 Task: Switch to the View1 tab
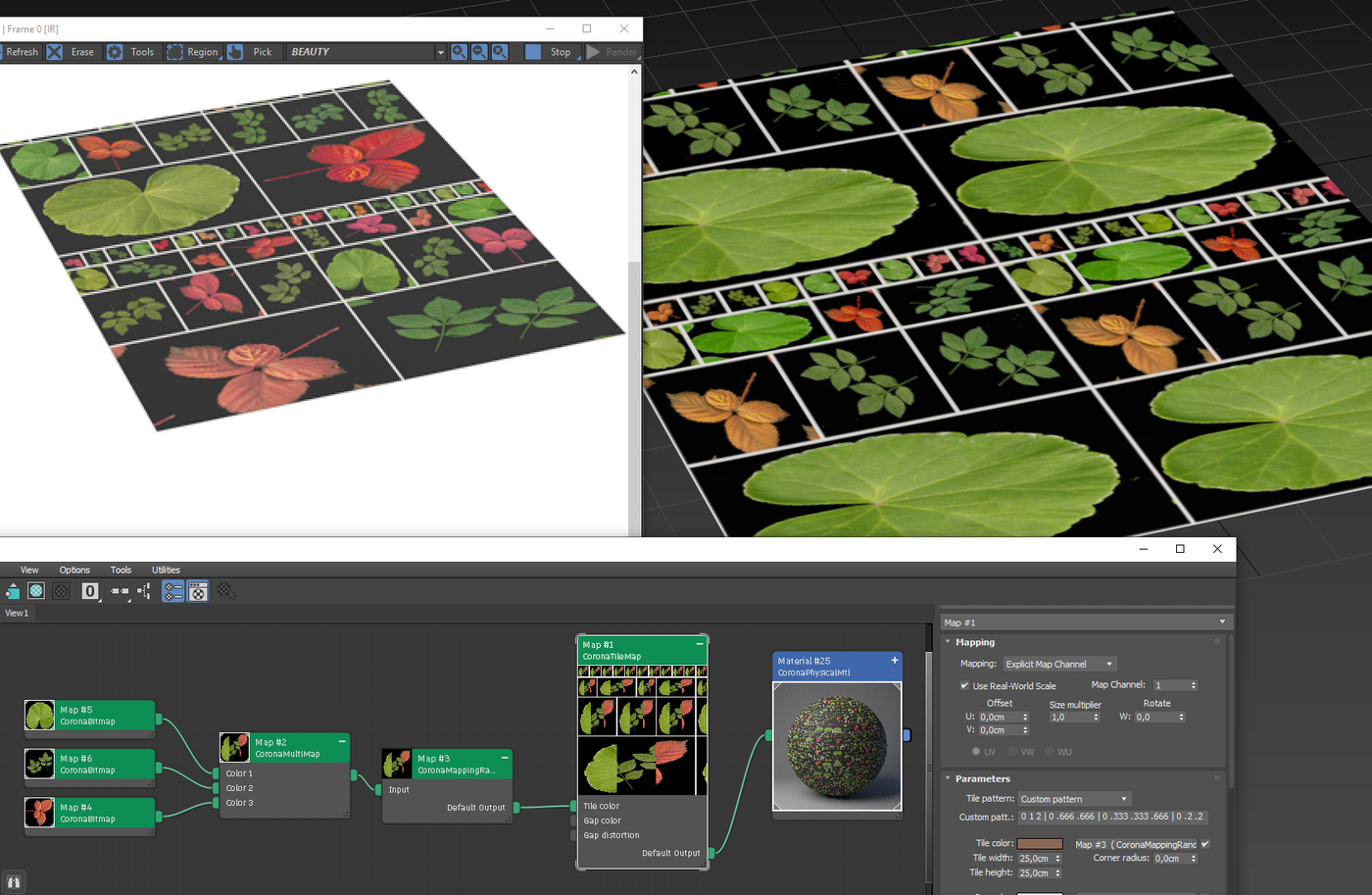point(18,613)
